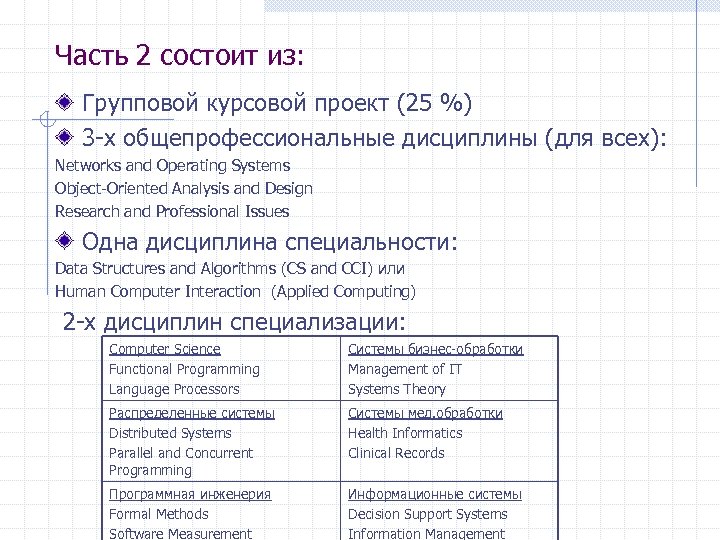
Task: Open the underlined 'Computer Science' heading
Action: pos(164,349)
